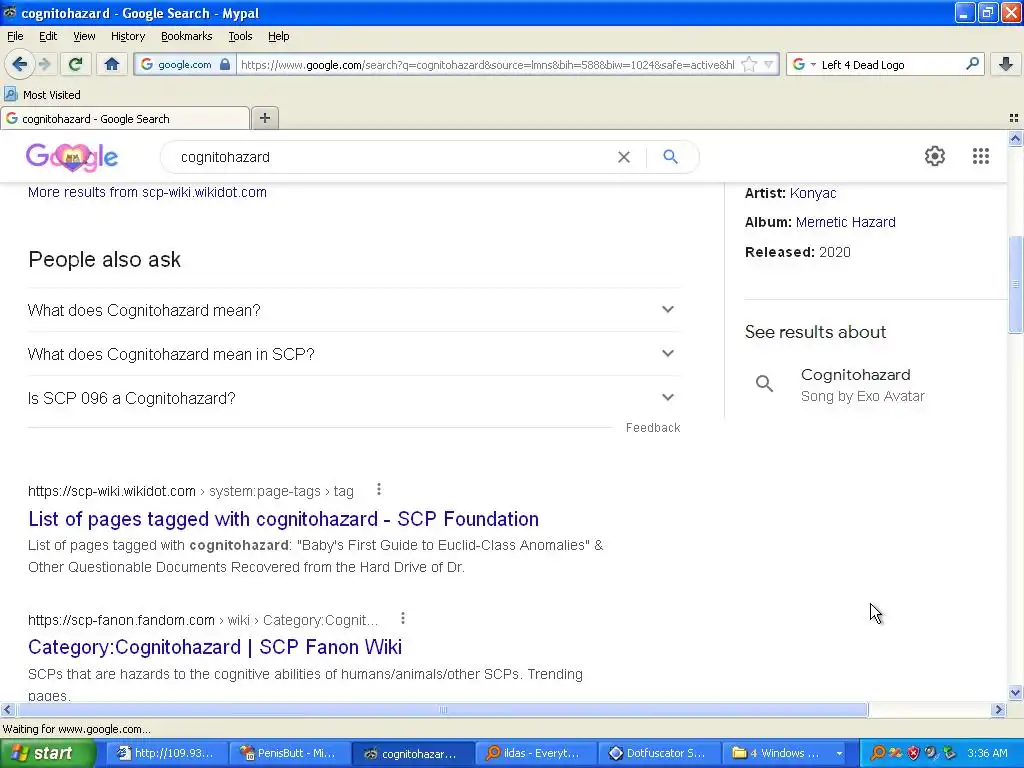Open Category:Cognitohazard SCP Fanon Wiki result
This screenshot has width=1024, height=768.
[x=215, y=647]
